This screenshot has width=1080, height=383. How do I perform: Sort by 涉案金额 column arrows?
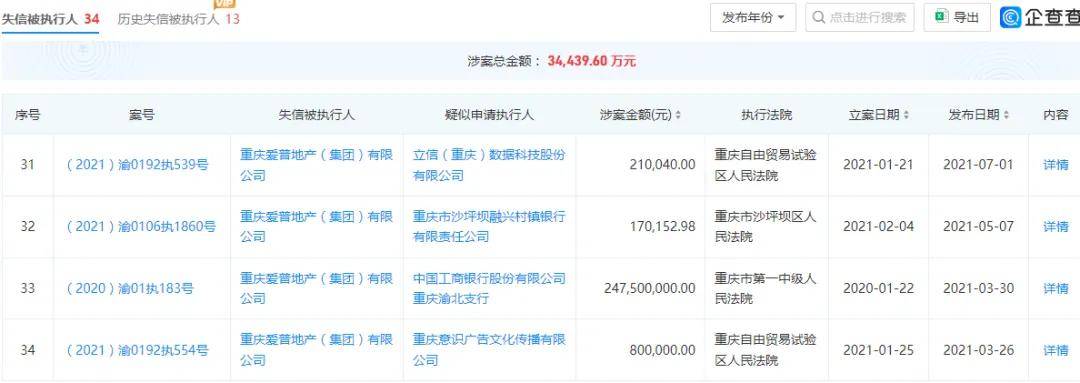click(x=678, y=116)
